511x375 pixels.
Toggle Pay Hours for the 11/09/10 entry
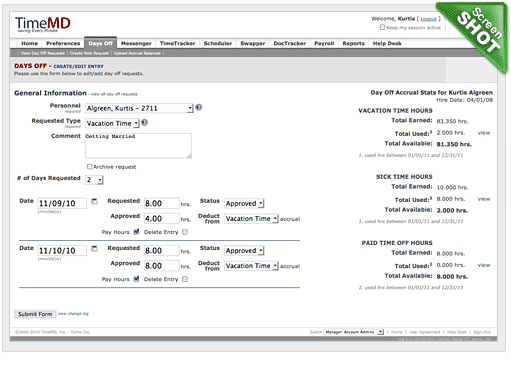pos(136,232)
